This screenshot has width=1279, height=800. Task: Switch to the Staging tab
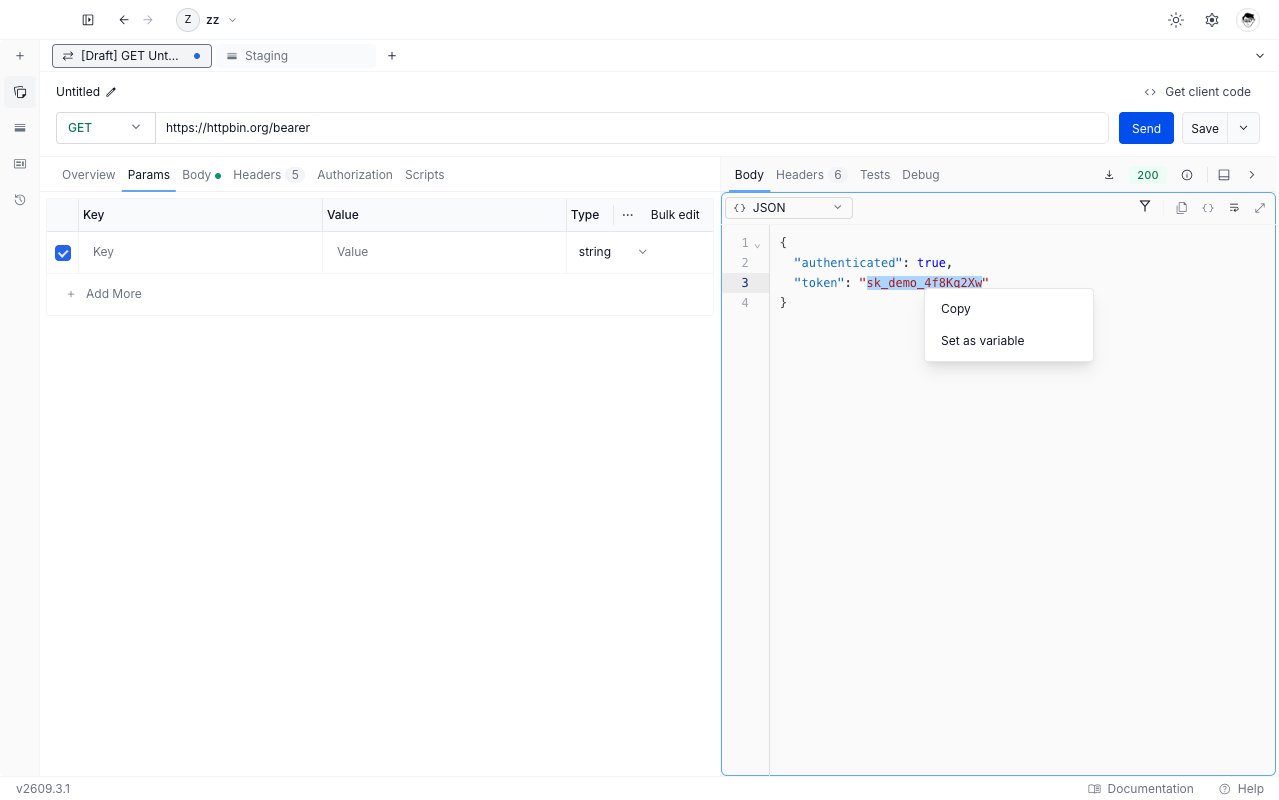point(296,56)
